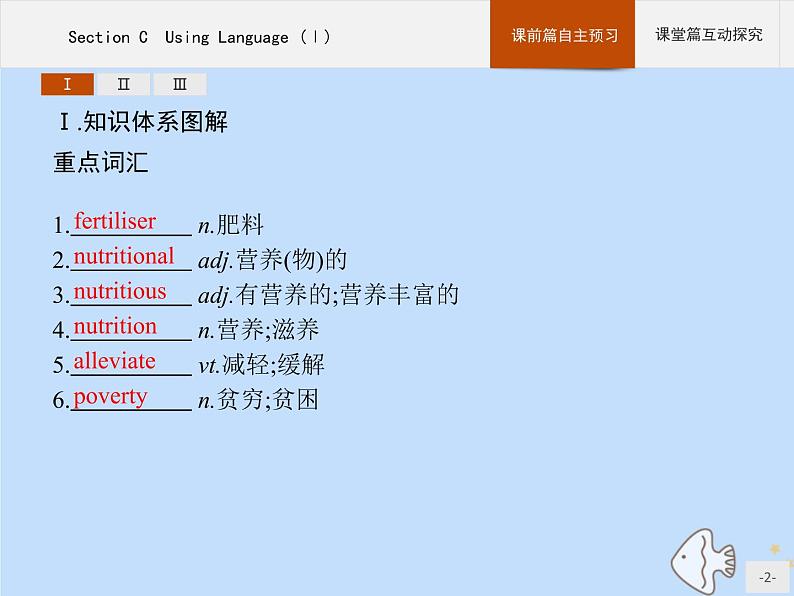This screenshot has height=596, width=794.
Task: Click the fish illustration icon
Action: pyautogui.click(x=703, y=561)
